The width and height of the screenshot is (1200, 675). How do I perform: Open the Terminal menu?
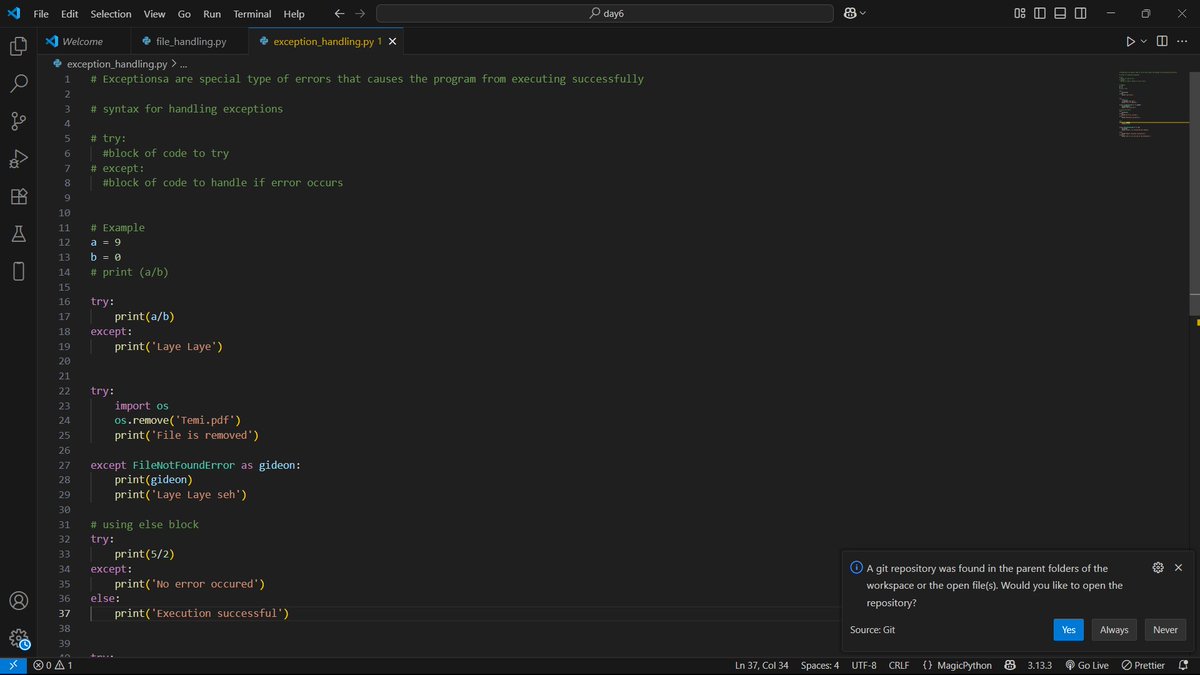click(251, 13)
